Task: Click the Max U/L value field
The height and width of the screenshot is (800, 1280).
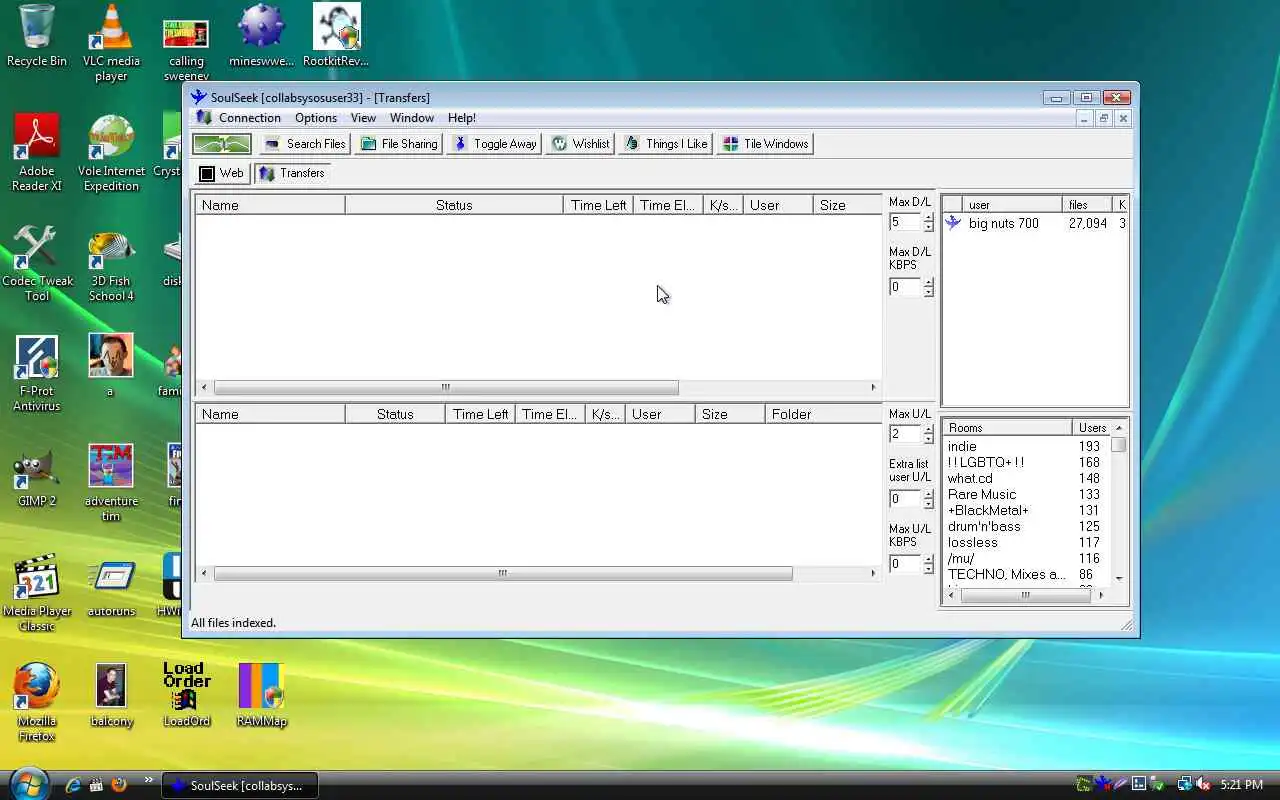Action: pos(905,434)
